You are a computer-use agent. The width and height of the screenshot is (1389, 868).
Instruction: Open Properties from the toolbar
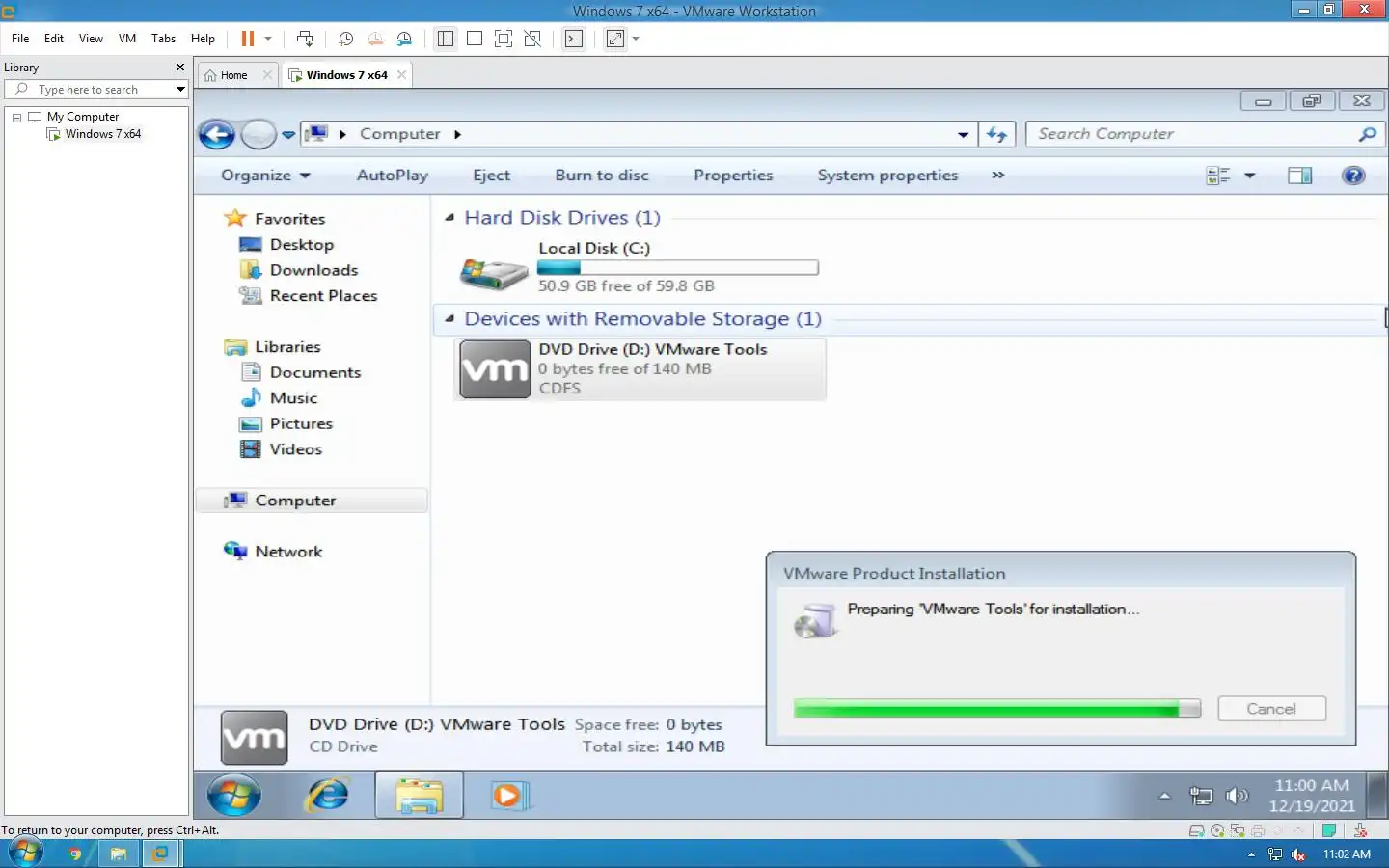point(733,176)
